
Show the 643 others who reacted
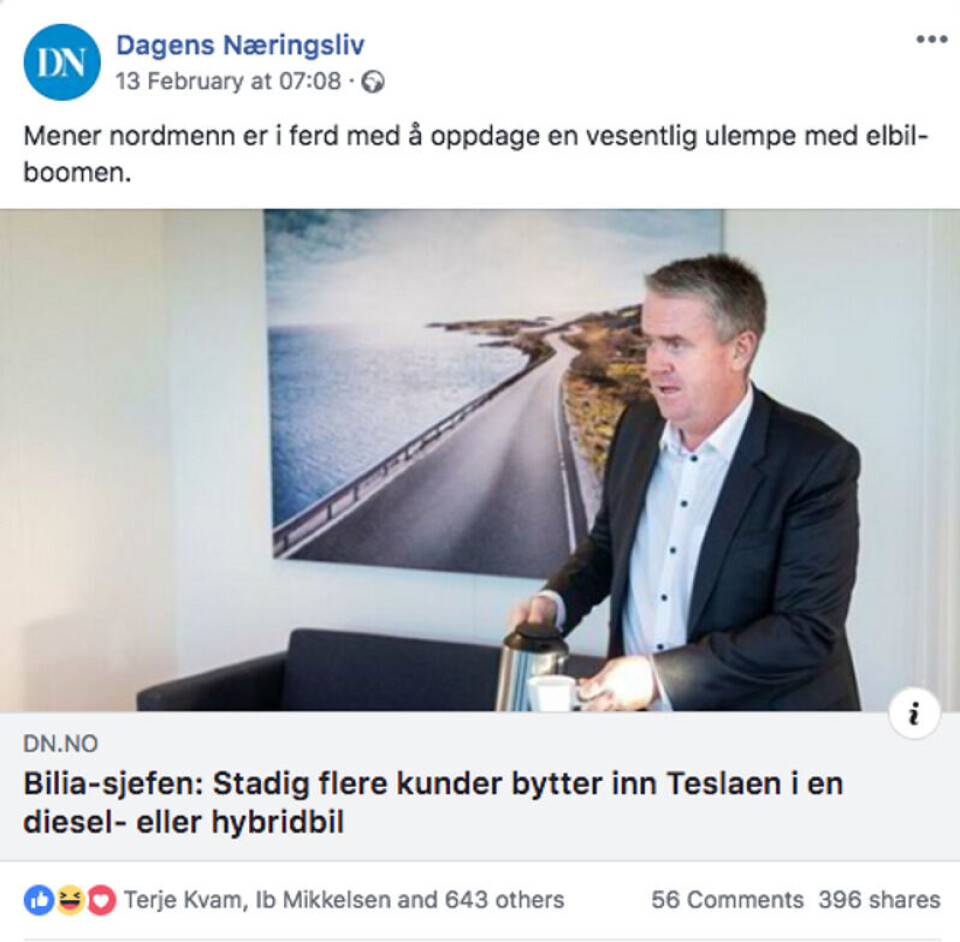[504, 900]
